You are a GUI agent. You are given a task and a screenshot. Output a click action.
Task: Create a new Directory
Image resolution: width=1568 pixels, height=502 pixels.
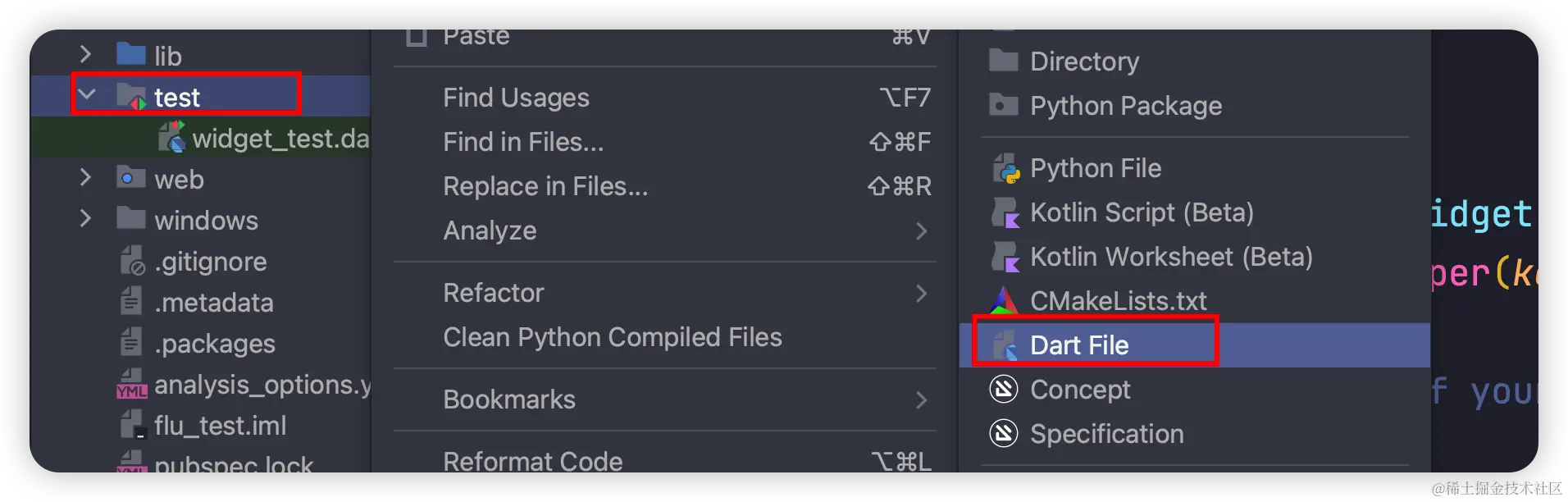tap(1084, 62)
